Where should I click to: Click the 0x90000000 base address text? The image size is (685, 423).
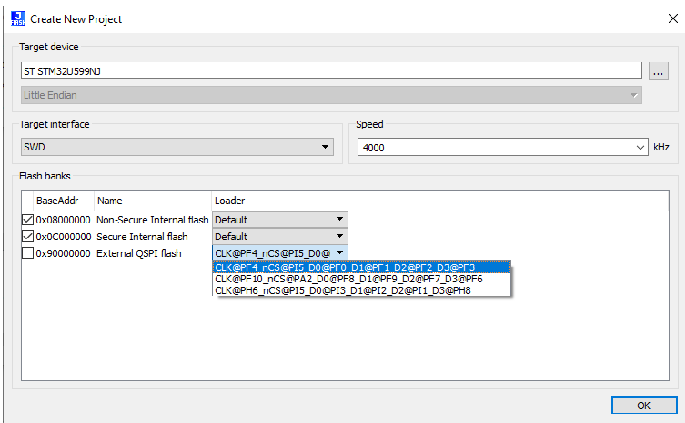point(63,253)
